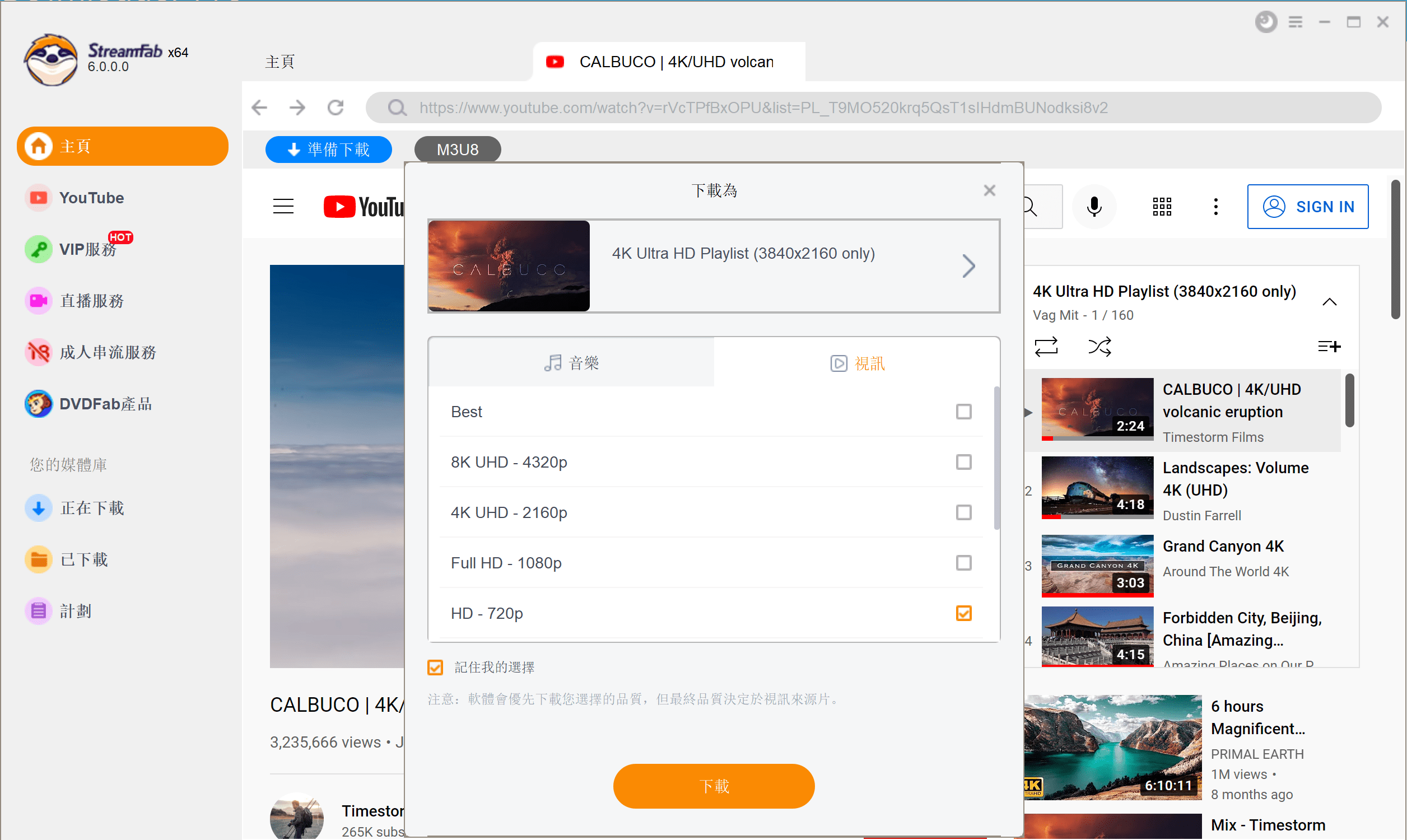
Task: Activate YouTube voice search microphone
Action: click(1094, 207)
